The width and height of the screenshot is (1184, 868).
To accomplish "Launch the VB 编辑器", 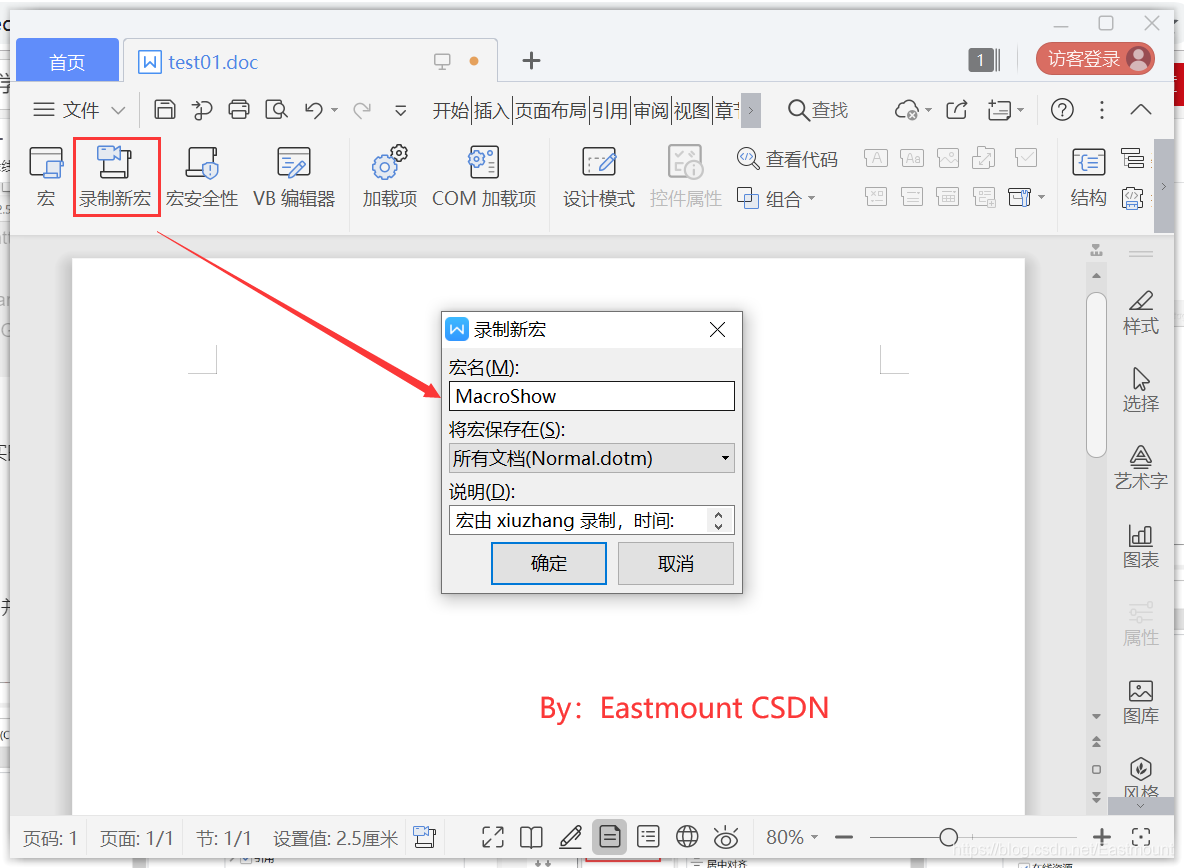I will tap(294, 177).
